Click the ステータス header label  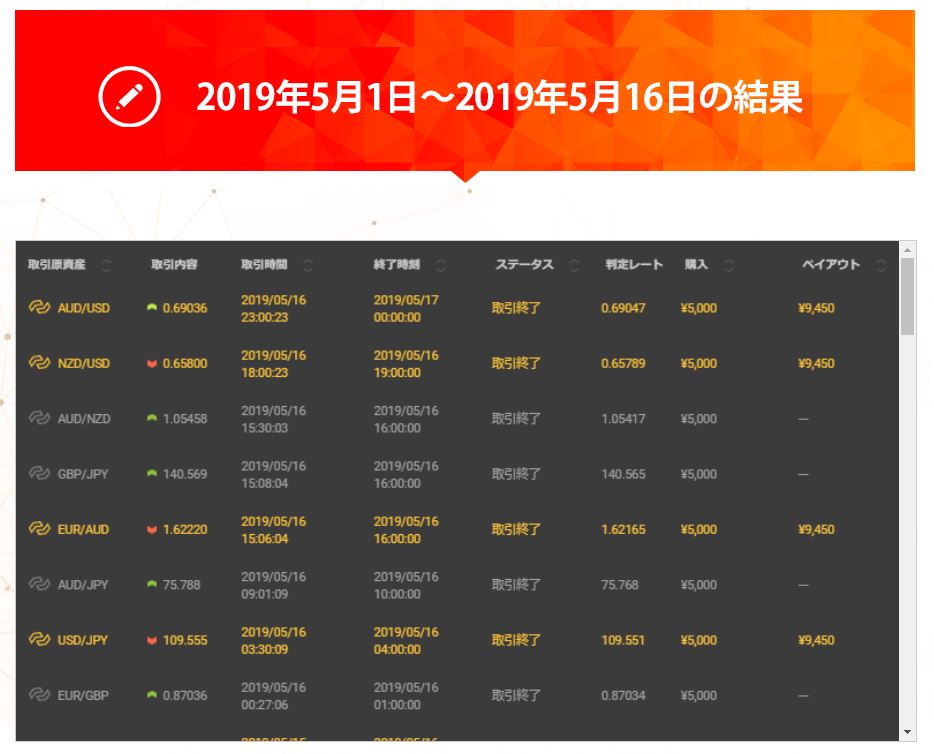[x=525, y=264]
